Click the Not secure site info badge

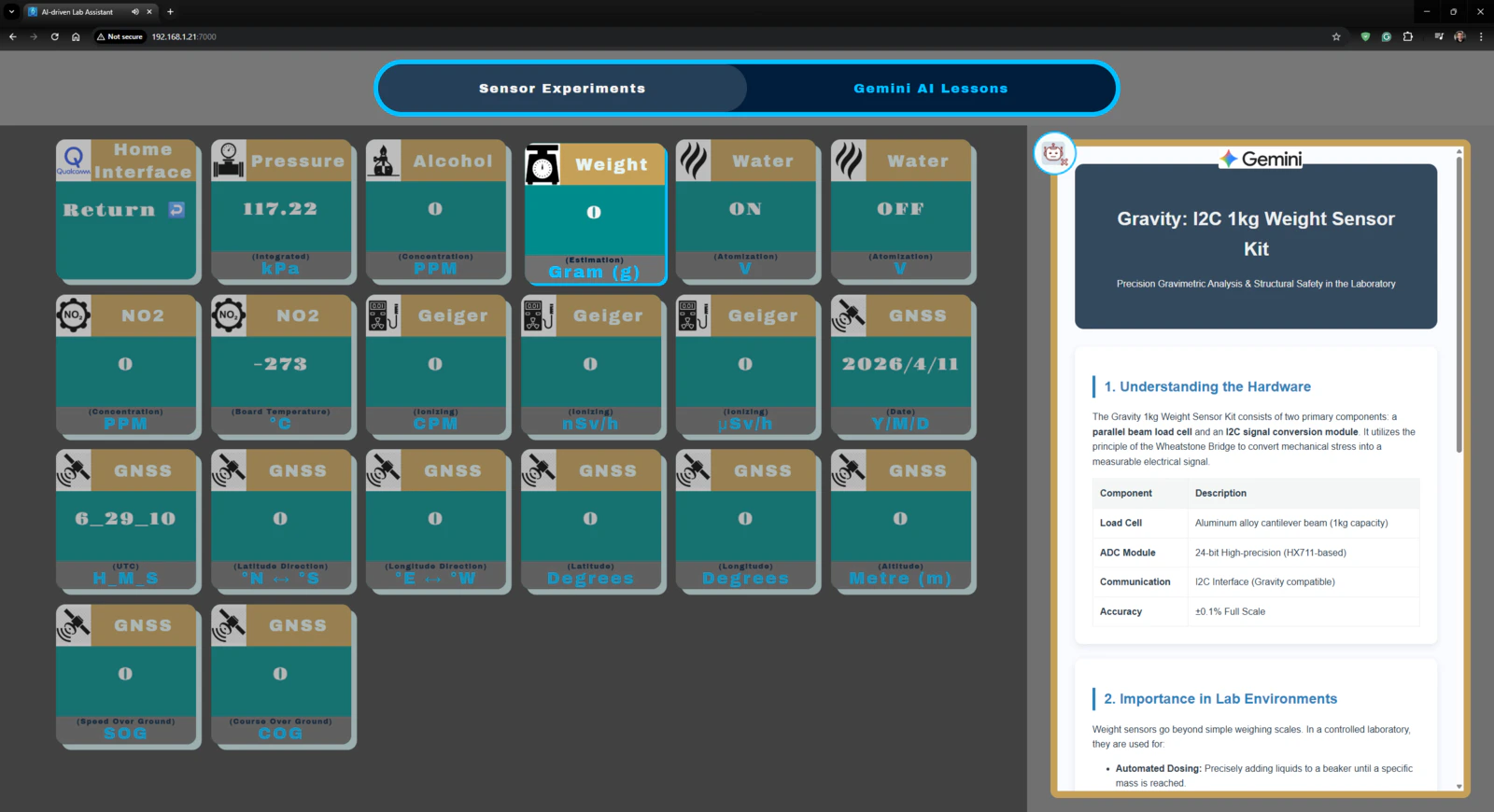[x=120, y=37]
